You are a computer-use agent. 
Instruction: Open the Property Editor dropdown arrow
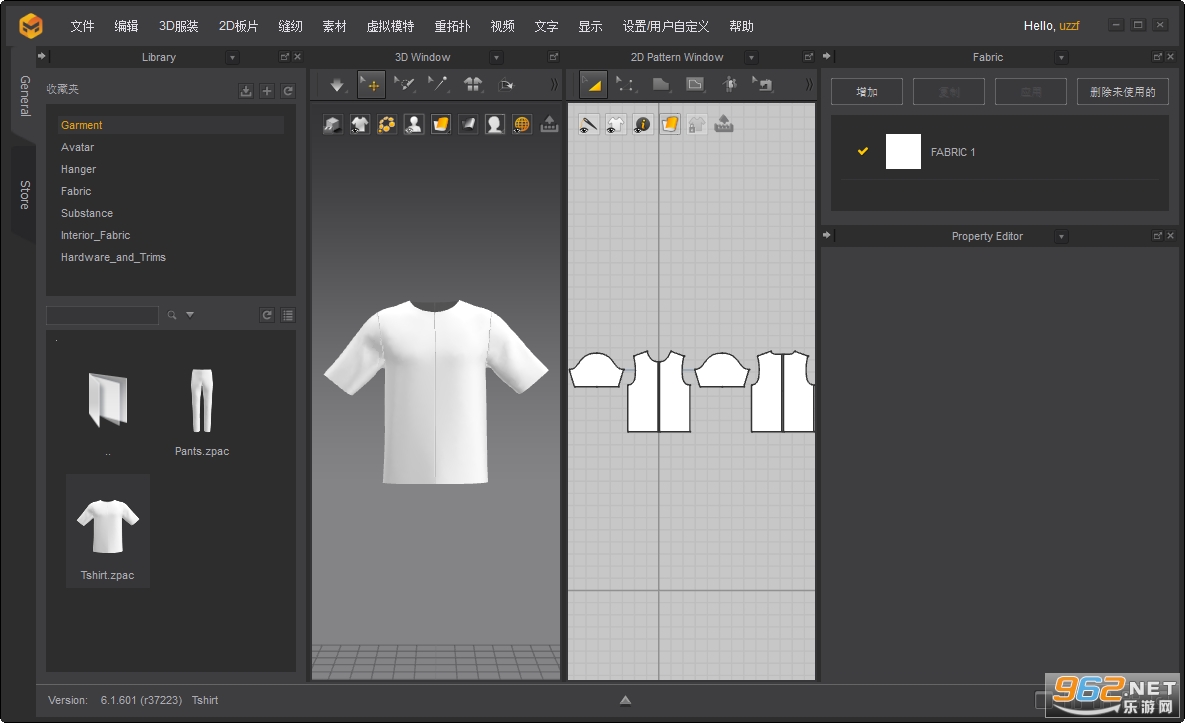tap(1061, 236)
